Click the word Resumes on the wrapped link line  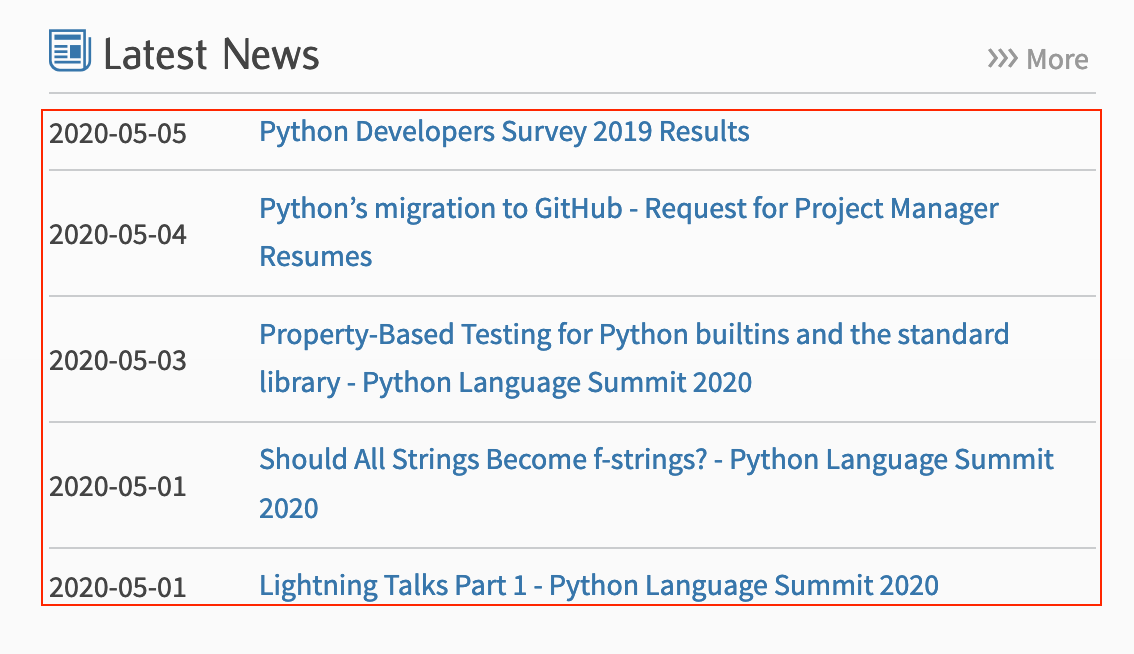tap(315, 257)
